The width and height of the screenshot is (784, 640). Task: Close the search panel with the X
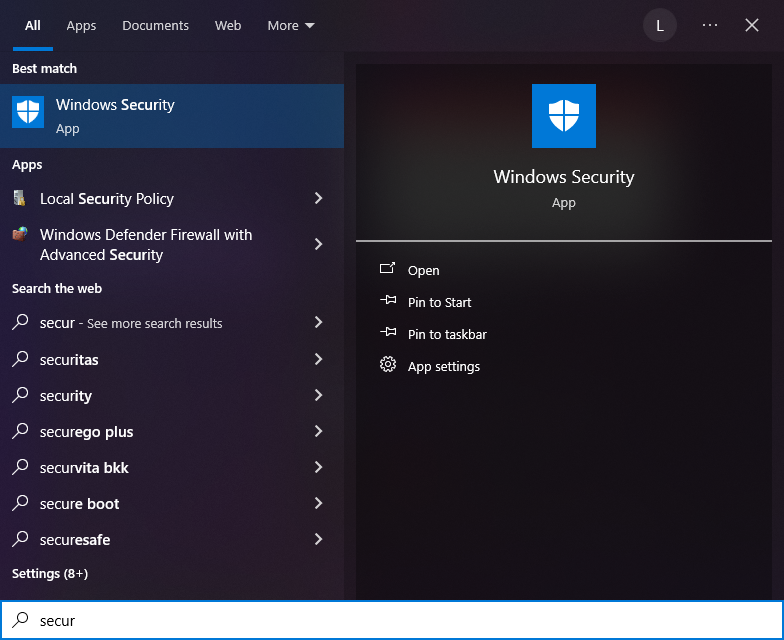(752, 25)
